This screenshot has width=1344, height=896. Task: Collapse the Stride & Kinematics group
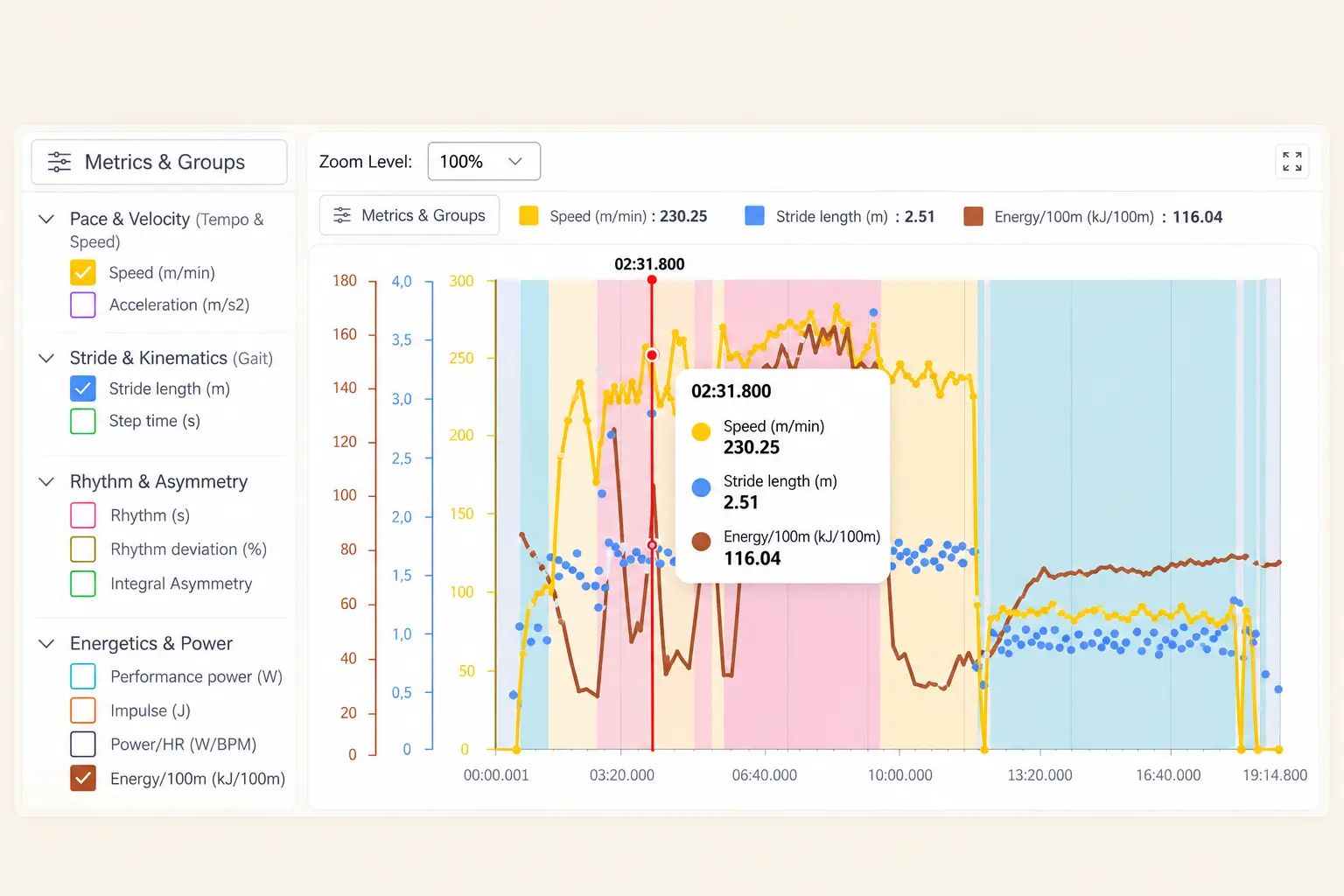pos(46,358)
